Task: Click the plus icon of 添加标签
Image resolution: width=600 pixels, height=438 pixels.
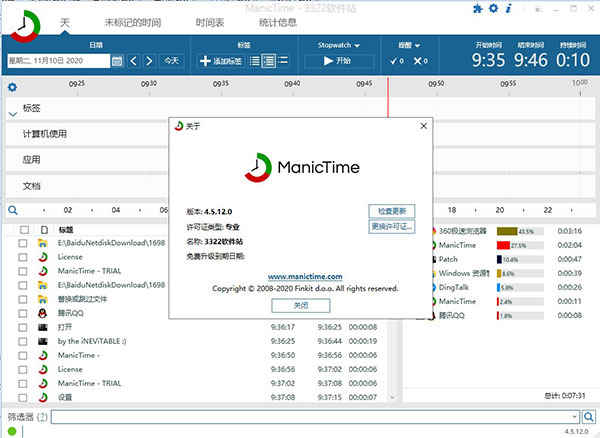Action: [x=205, y=61]
